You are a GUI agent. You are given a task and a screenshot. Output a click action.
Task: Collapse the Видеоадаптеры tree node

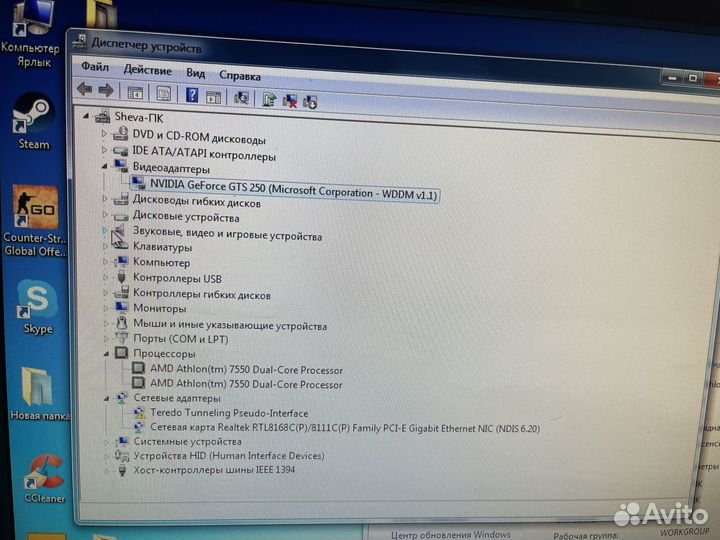[x=104, y=168]
